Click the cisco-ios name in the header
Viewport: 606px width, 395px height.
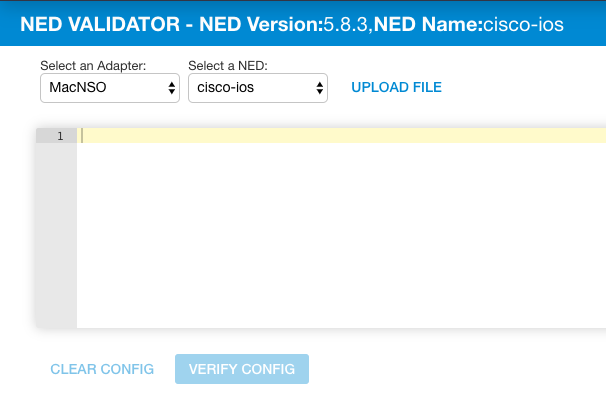(523, 24)
